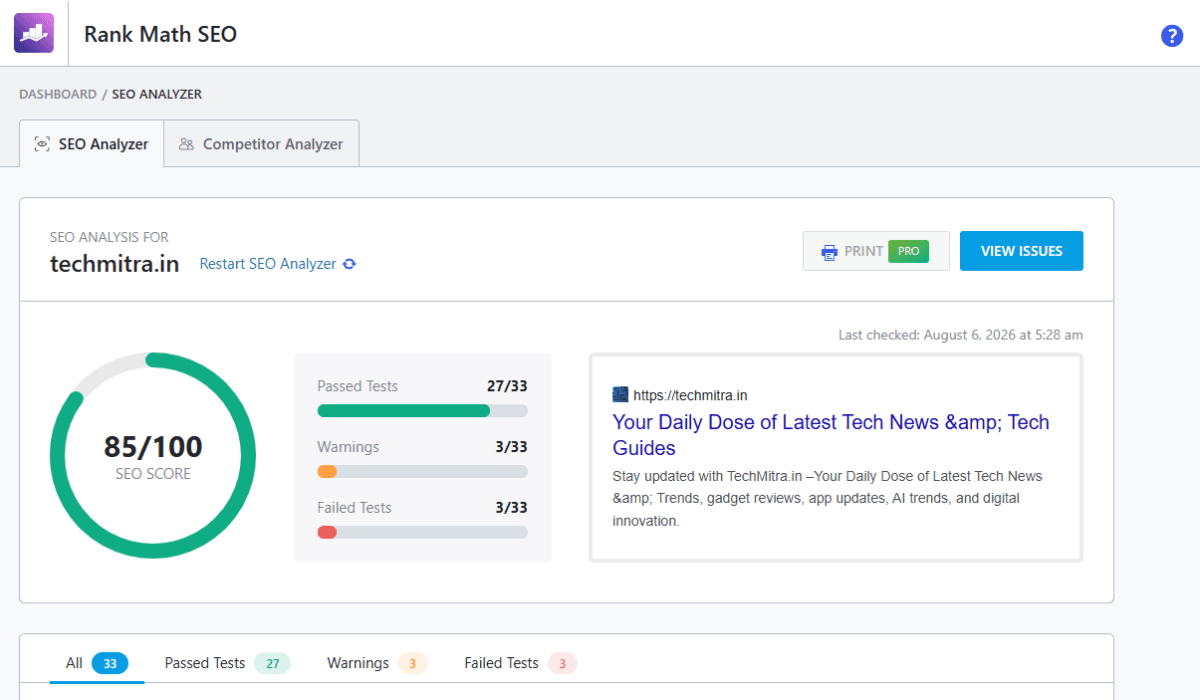Click the 3/33 value next to Warnings
This screenshot has width=1200, height=700.
click(x=511, y=447)
